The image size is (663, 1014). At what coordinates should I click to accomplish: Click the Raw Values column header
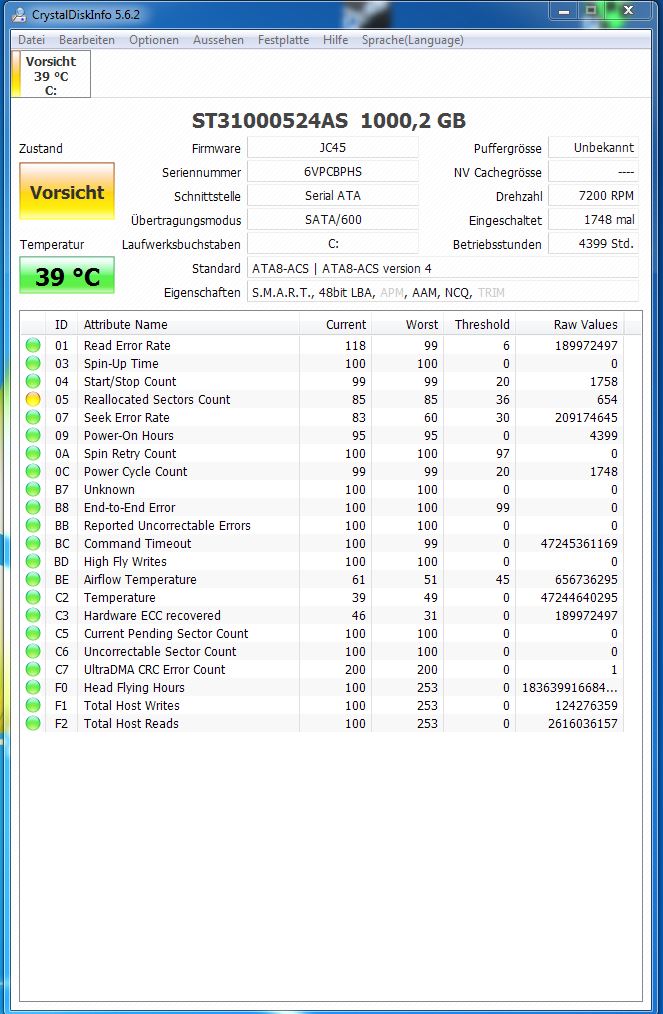tap(569, 325)
